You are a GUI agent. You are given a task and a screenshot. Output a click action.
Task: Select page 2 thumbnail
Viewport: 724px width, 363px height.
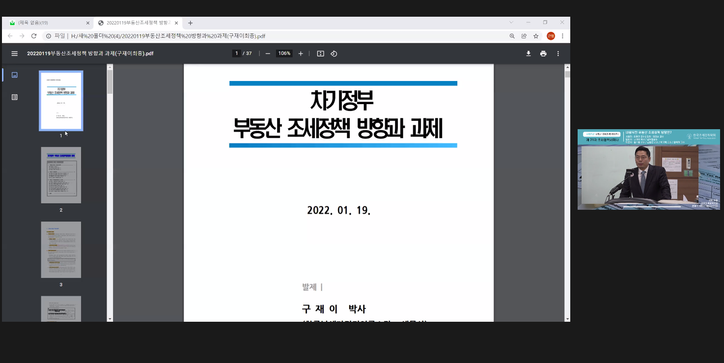point(61,175)
